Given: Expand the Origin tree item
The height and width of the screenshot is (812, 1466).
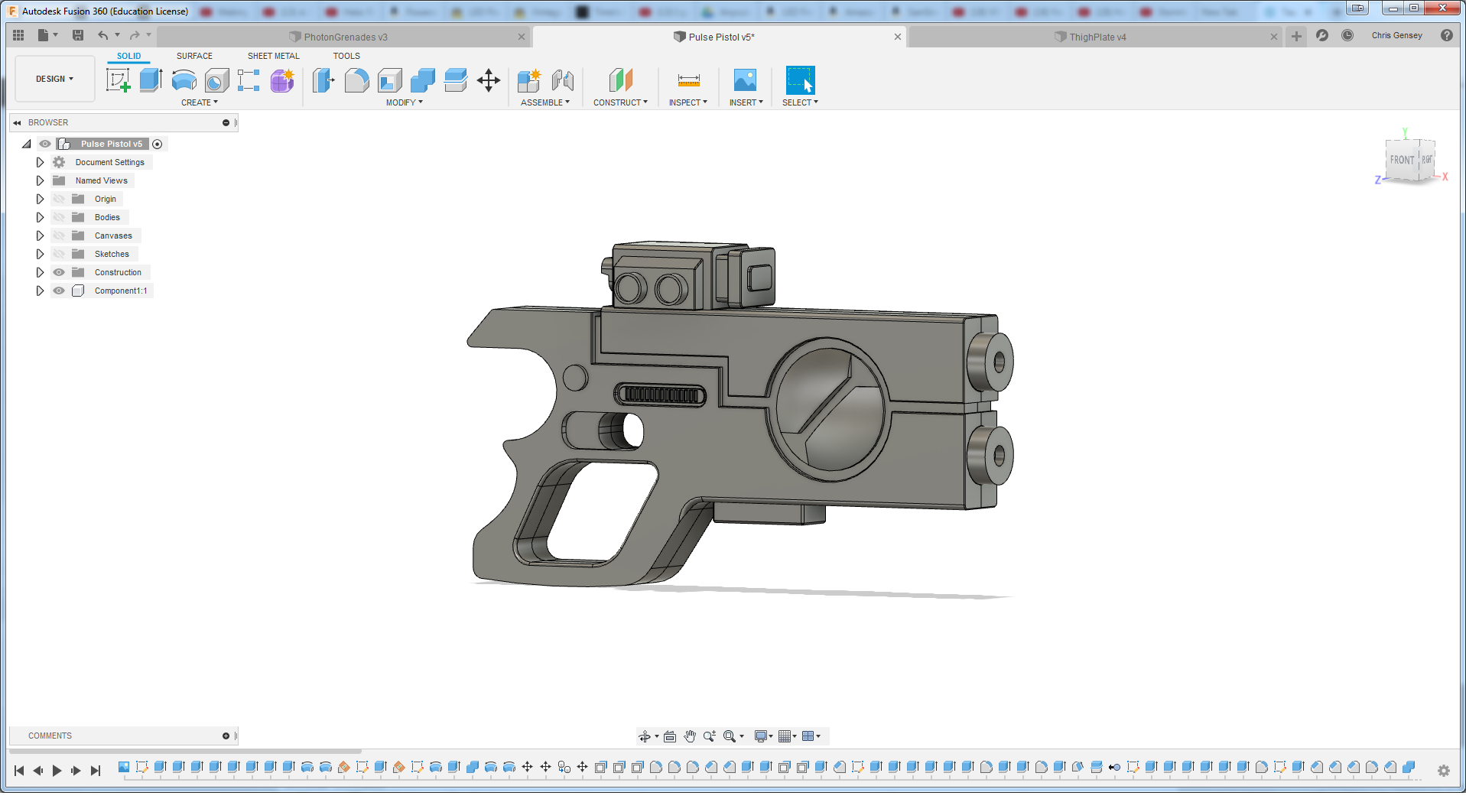Looking at the screenshot, I should coord(40,198).
